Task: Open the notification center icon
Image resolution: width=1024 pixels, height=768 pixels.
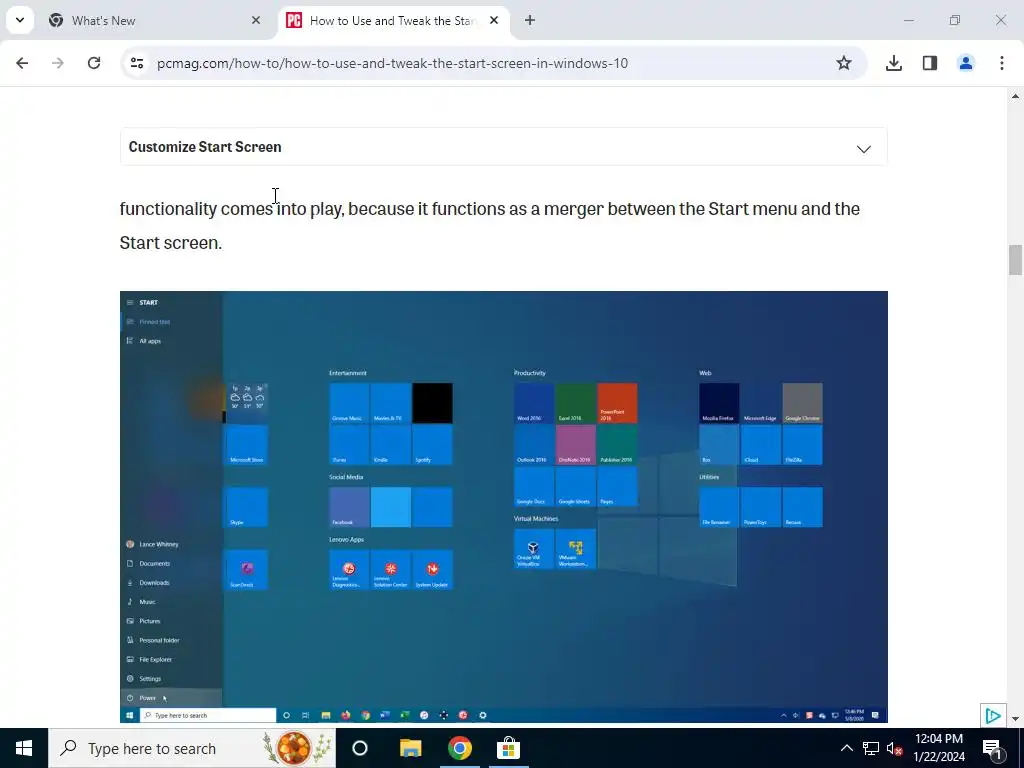Action: tap(992, 748)
